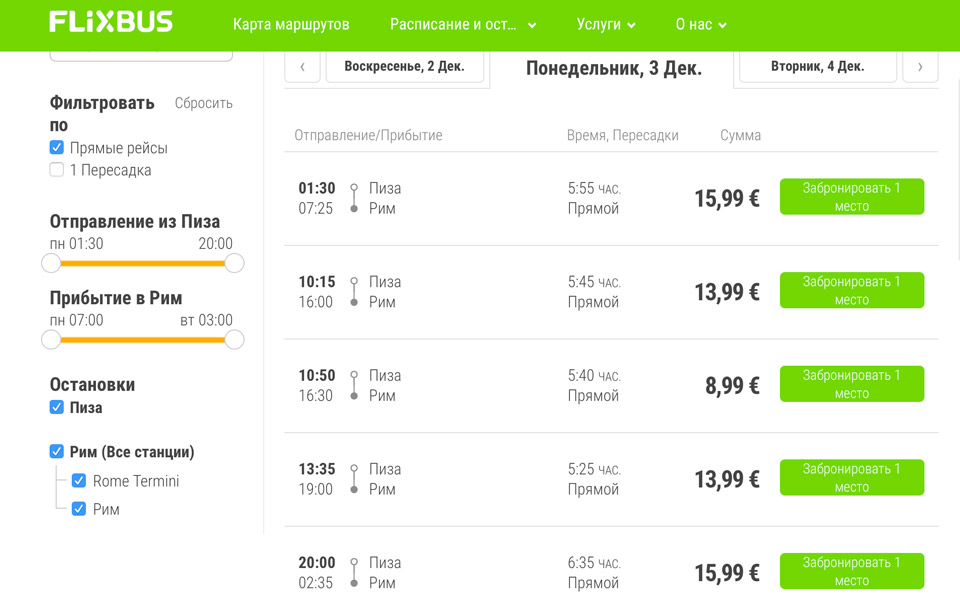
Task: Go to previous day with left arrow
Action: click(x=302, y=67)
